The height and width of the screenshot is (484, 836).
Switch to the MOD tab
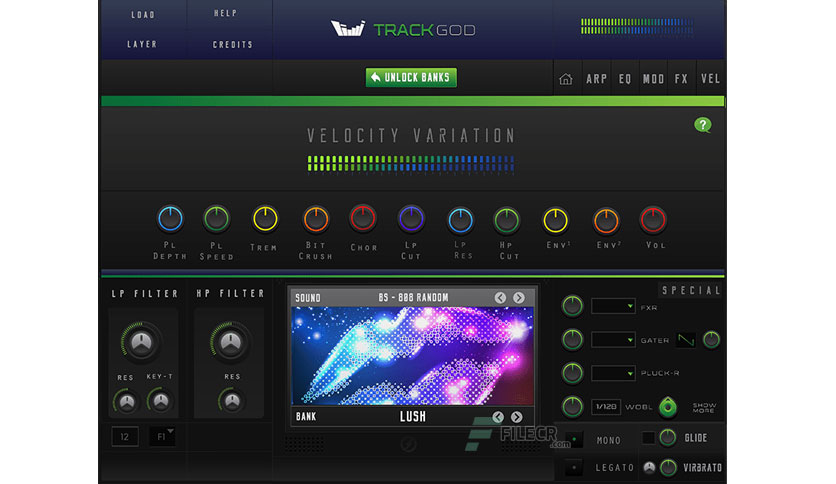pos(653,79)
